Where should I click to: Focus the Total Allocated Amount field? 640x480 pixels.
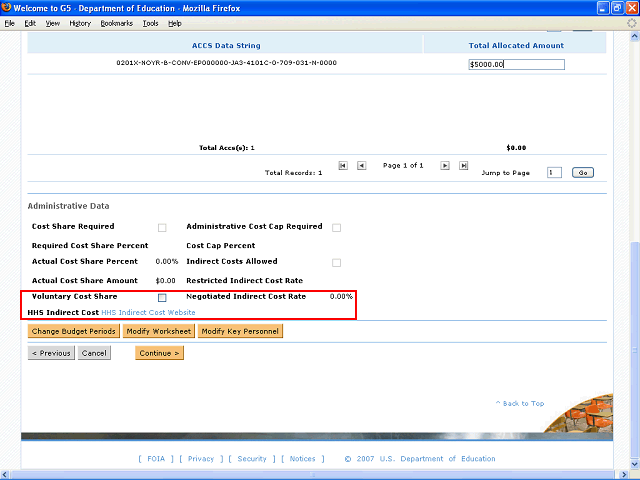click(x=516, y=64)
